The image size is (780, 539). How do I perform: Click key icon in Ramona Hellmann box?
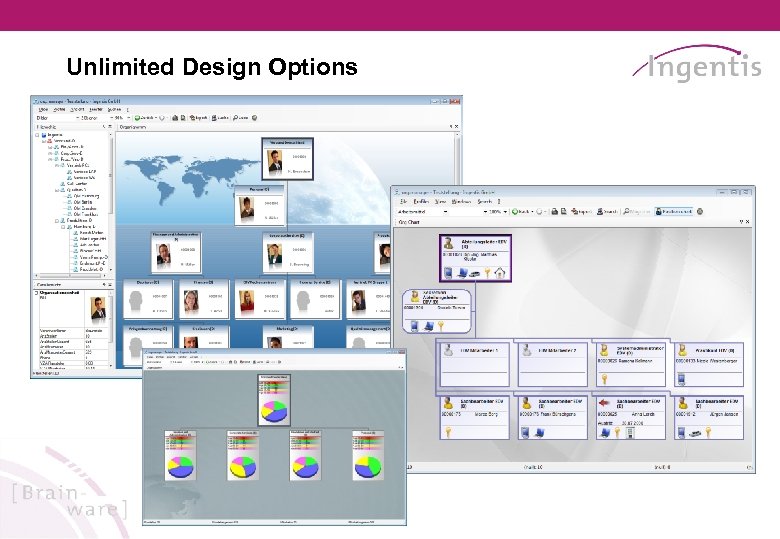pyautogui.click(x=604, y=379)
